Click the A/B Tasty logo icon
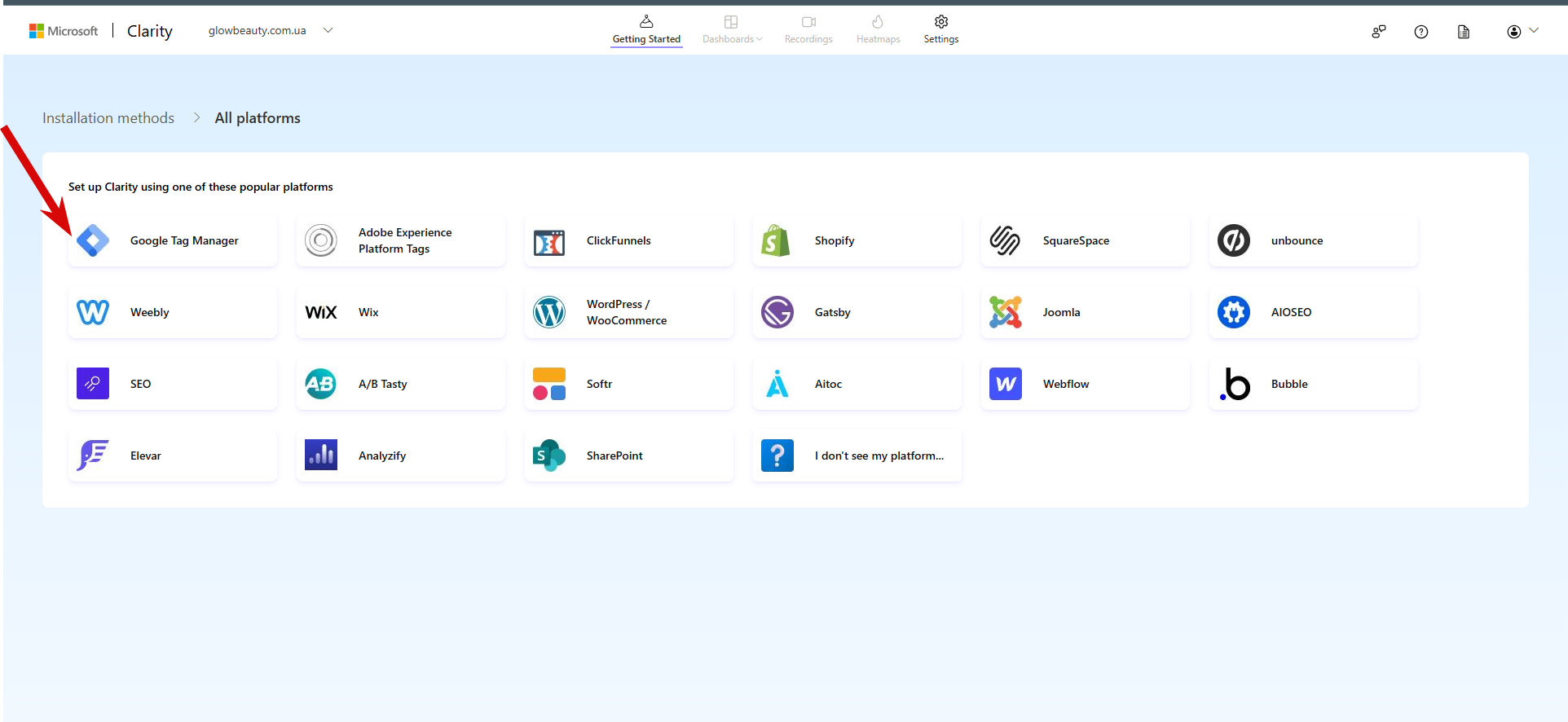The width and height of the screenshot is (1568, 722). pyautogui.click(x=321, y=384)
